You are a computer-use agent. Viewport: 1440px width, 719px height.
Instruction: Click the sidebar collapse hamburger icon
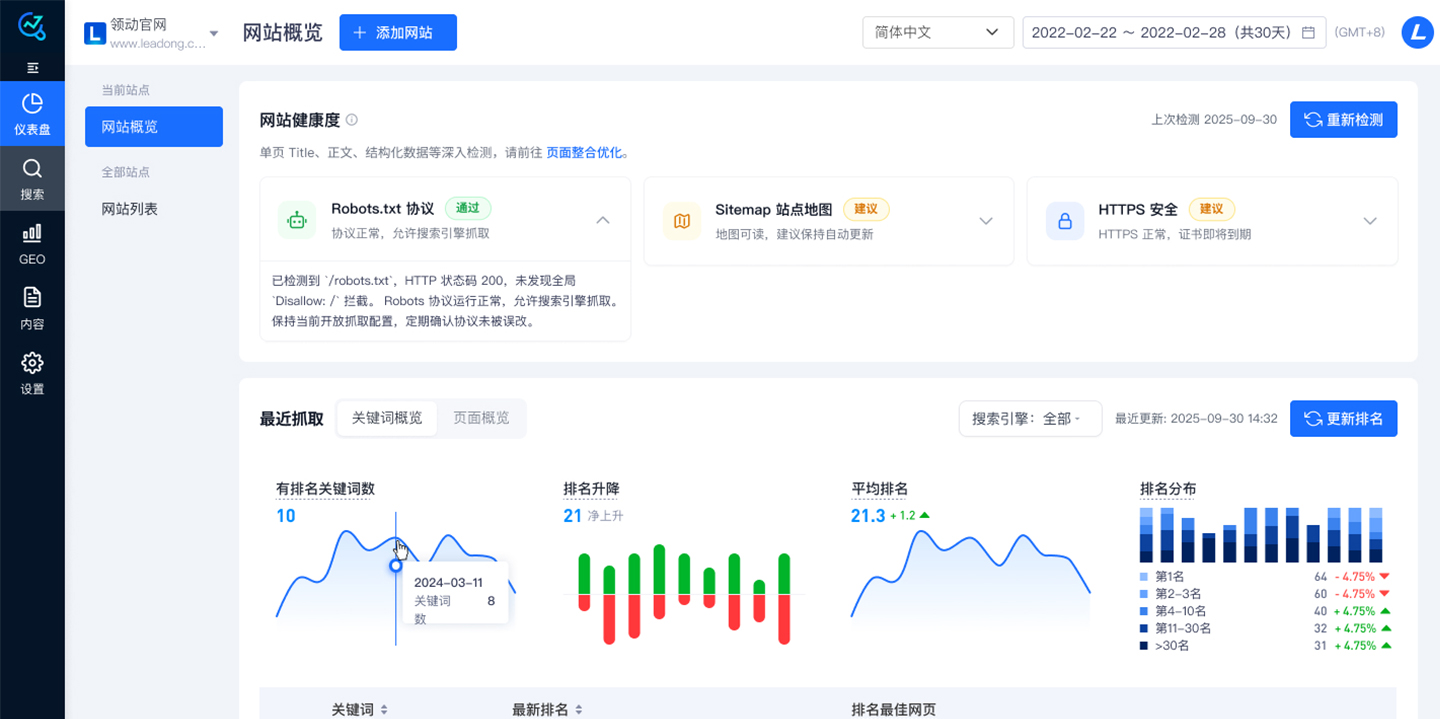[x=32, y=68]
